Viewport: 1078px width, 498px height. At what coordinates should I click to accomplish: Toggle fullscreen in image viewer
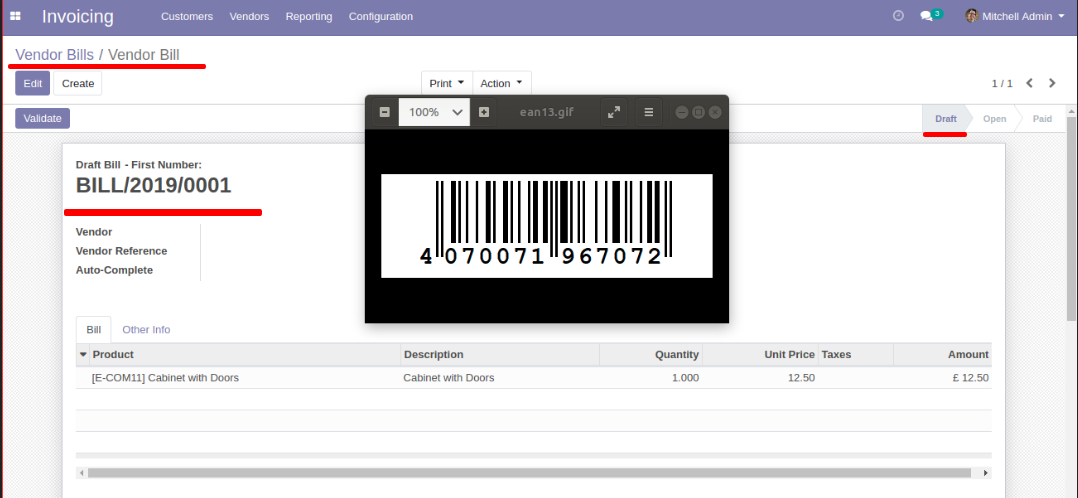click(614, 112)
